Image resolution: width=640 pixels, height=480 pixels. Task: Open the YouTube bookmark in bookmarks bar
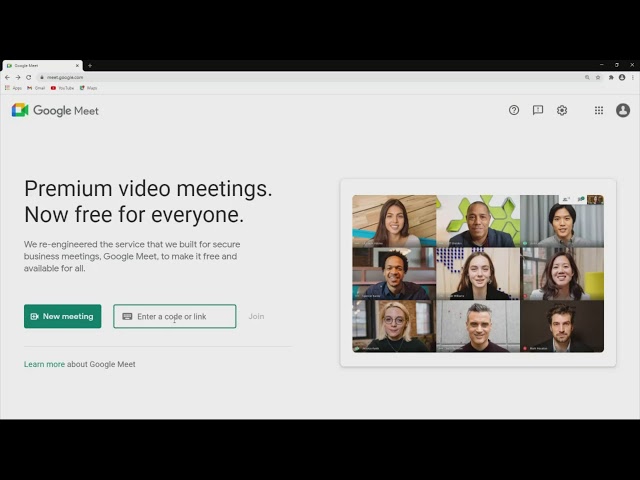pos(62,88)
